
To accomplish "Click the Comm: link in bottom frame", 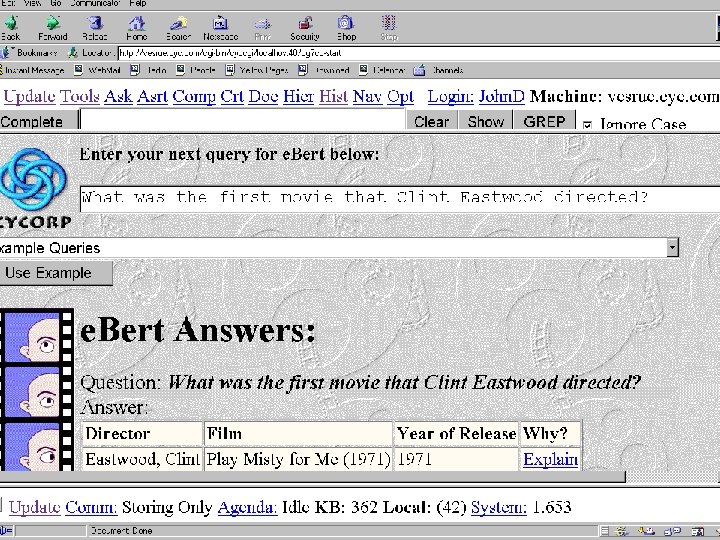I will point(91,507).
